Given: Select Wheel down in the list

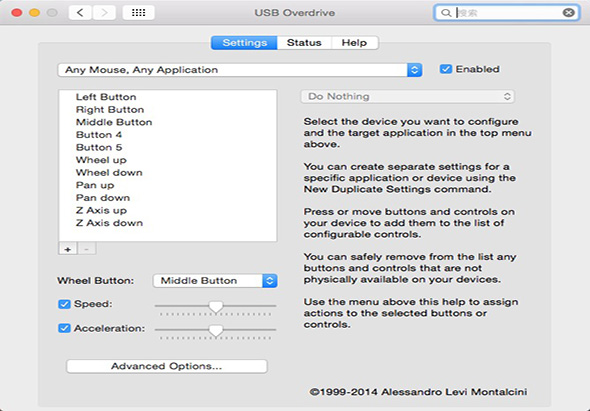Looking at the screenshot, I should [x=167, y=173].
